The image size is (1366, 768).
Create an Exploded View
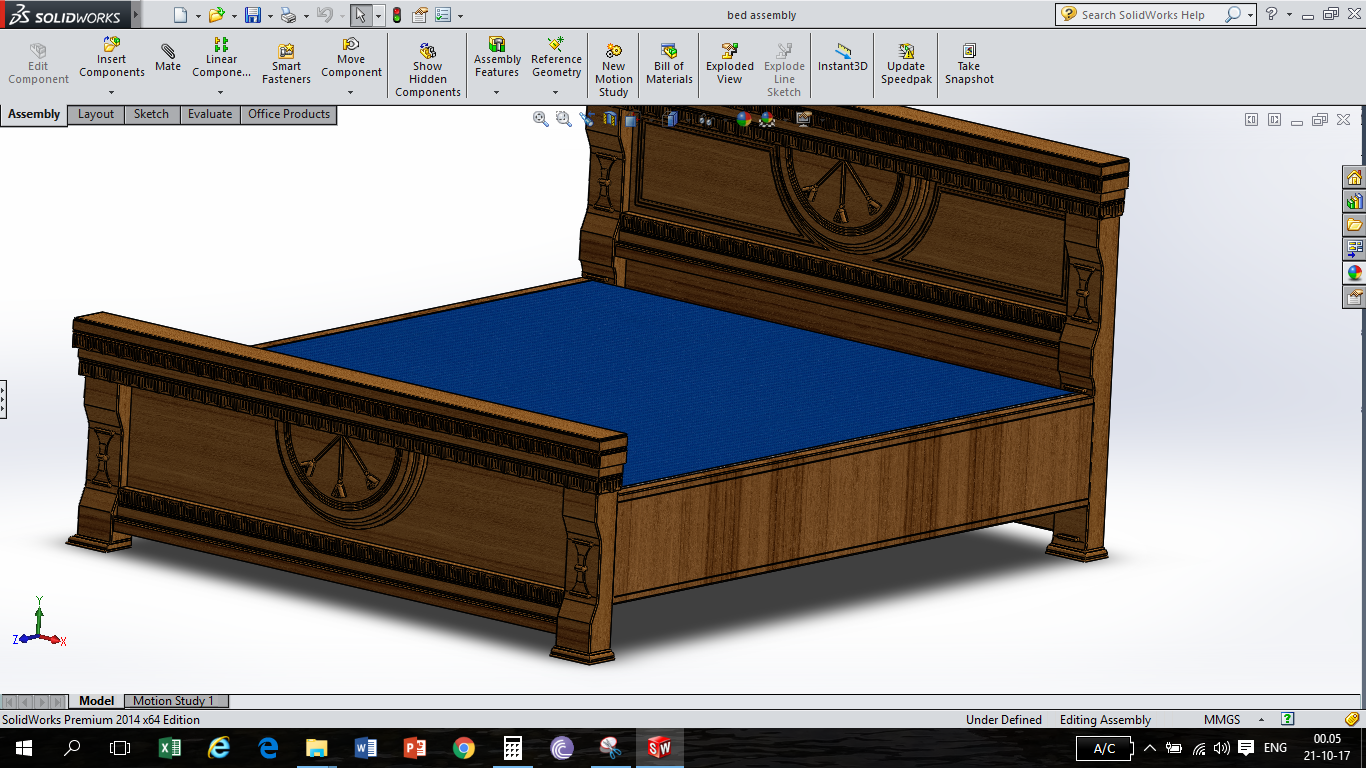point(730,65)
